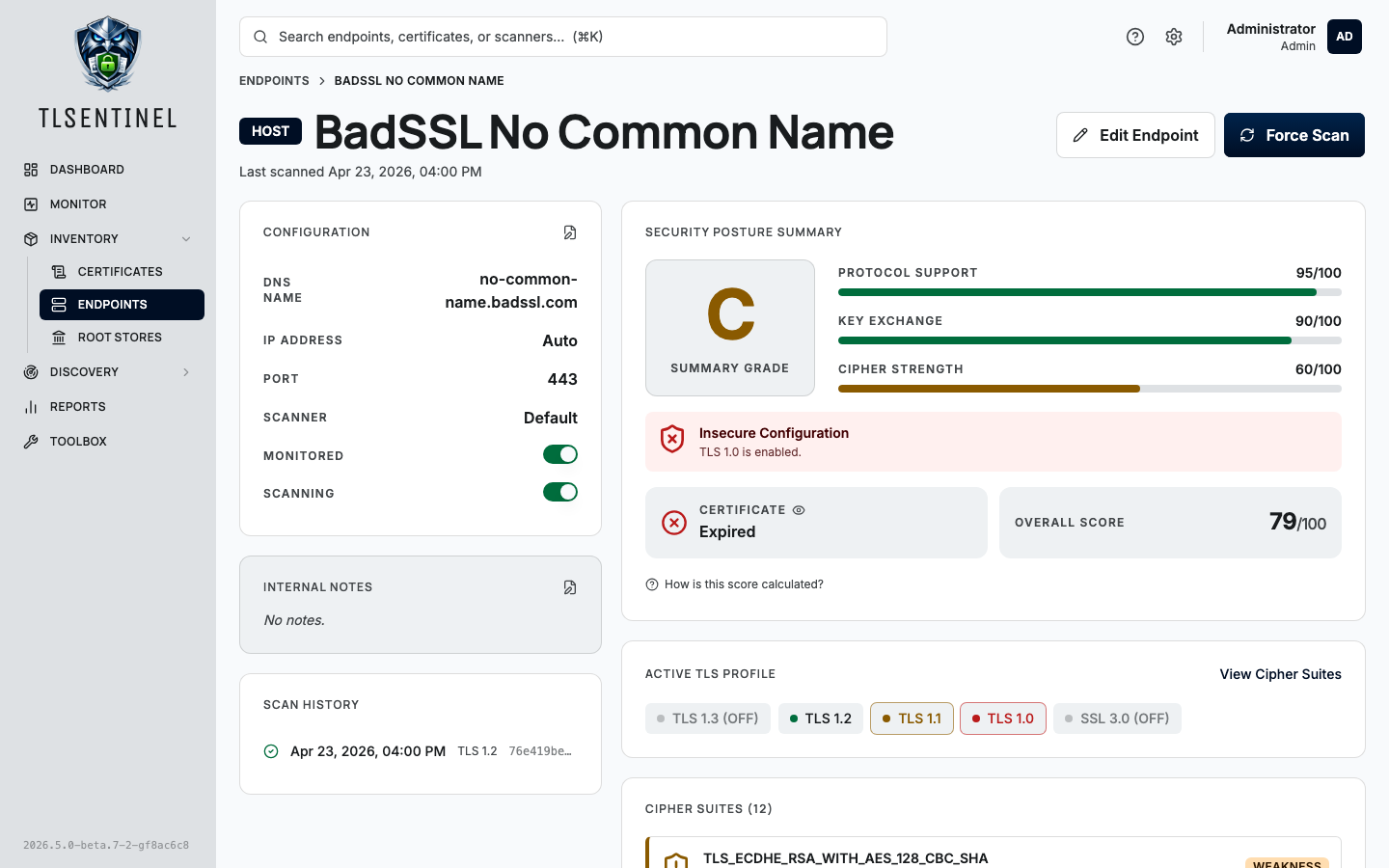The image size is (1389, 868).
Task: Click the Expired certificate X icon
Action: pyautogui.click(x=674, y=523)
